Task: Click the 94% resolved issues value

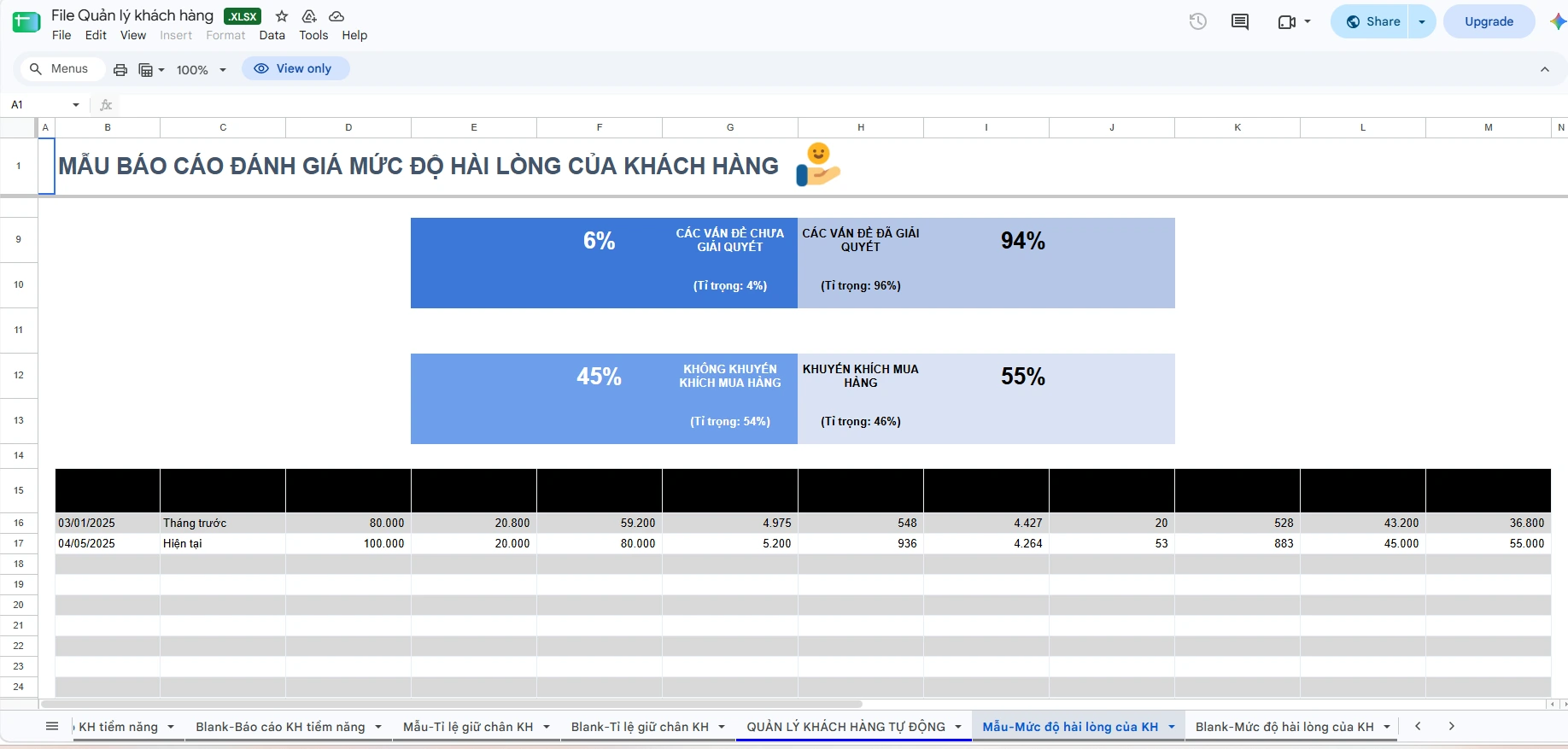Action: tap(1023, 241)
